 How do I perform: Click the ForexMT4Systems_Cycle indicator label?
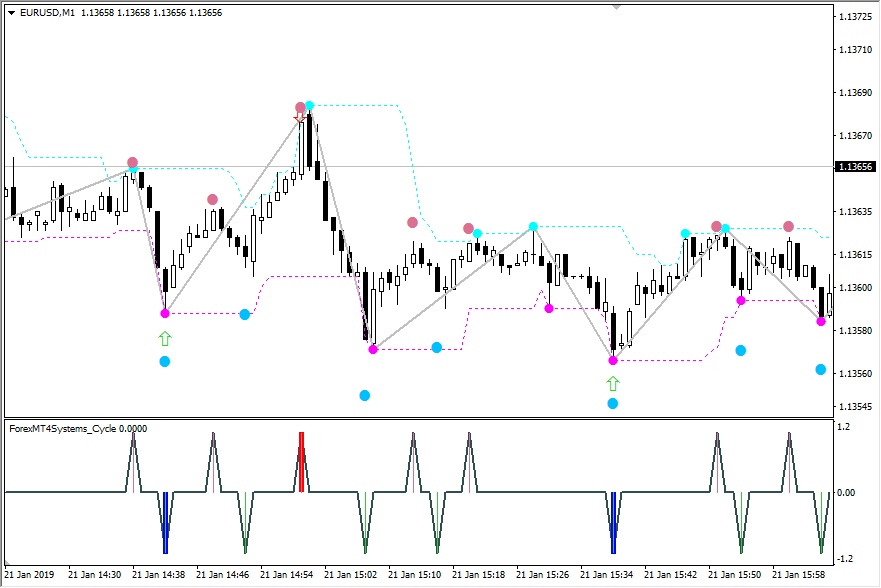click(77, 428)
